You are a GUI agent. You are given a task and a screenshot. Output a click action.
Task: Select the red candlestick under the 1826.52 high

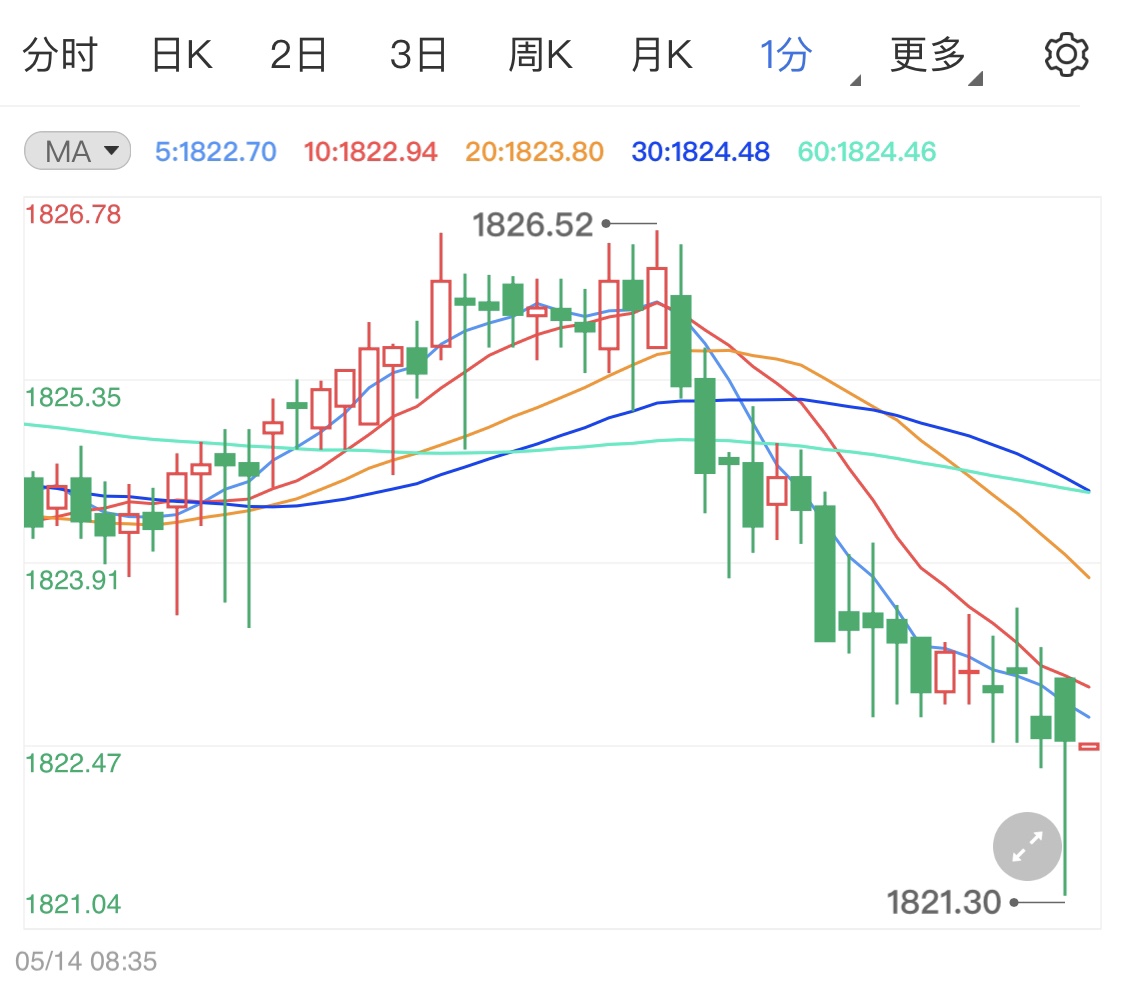coord(656,290)
